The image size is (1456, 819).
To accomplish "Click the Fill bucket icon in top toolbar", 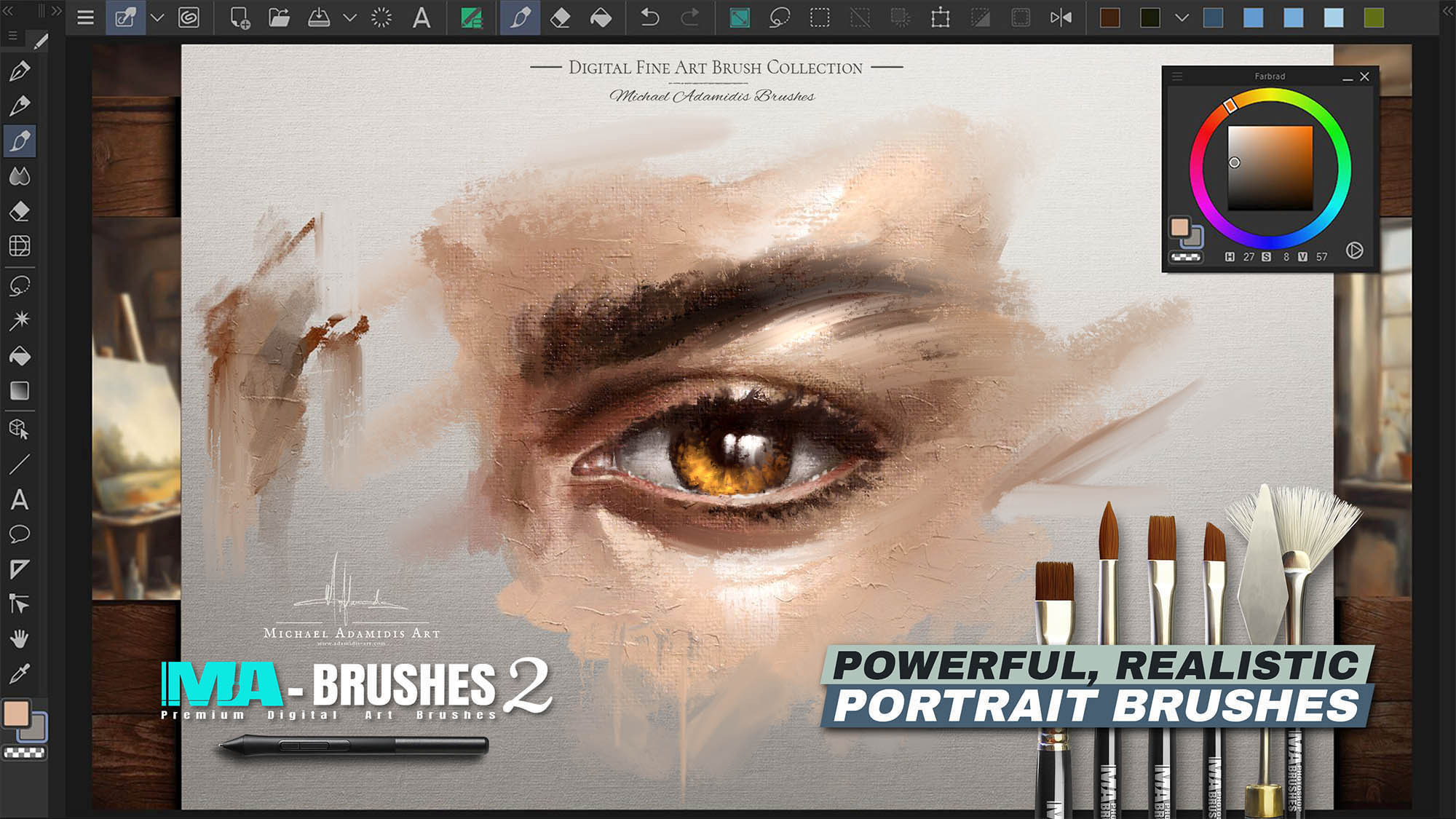I will [601, 17].
